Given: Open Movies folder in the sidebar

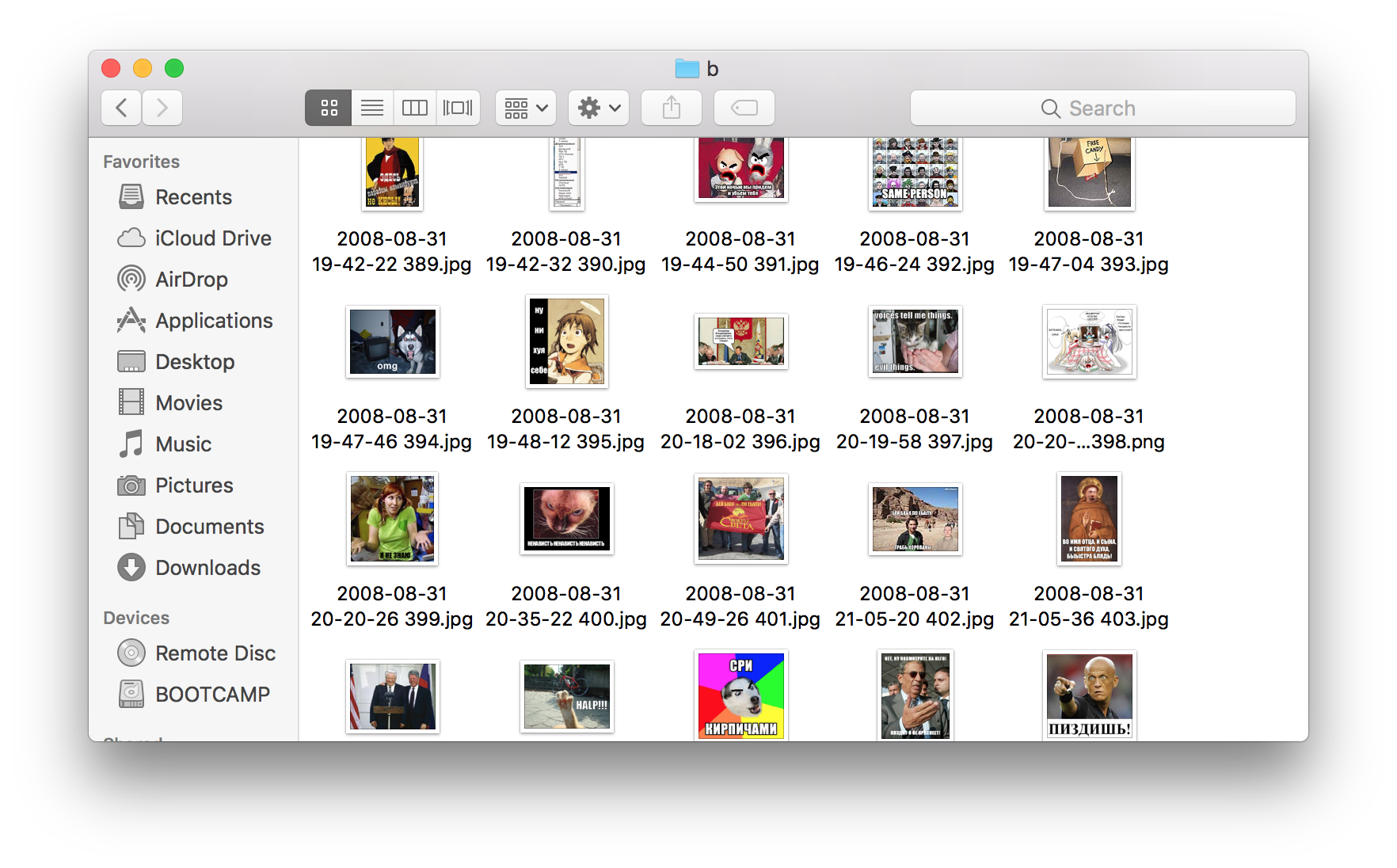Looking at the screenshot, I should click(x=194, y=403).
